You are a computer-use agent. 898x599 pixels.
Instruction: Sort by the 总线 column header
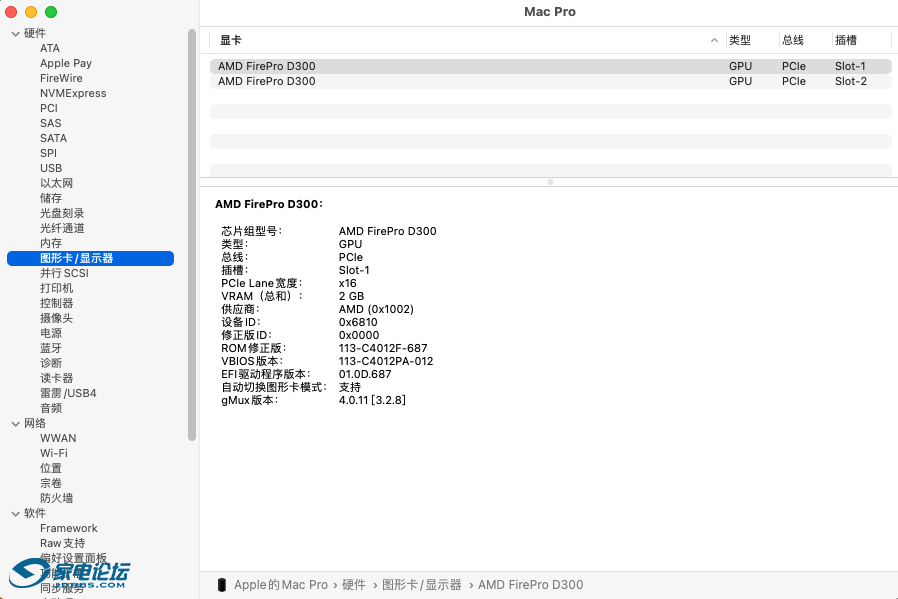tap(793, 40)
